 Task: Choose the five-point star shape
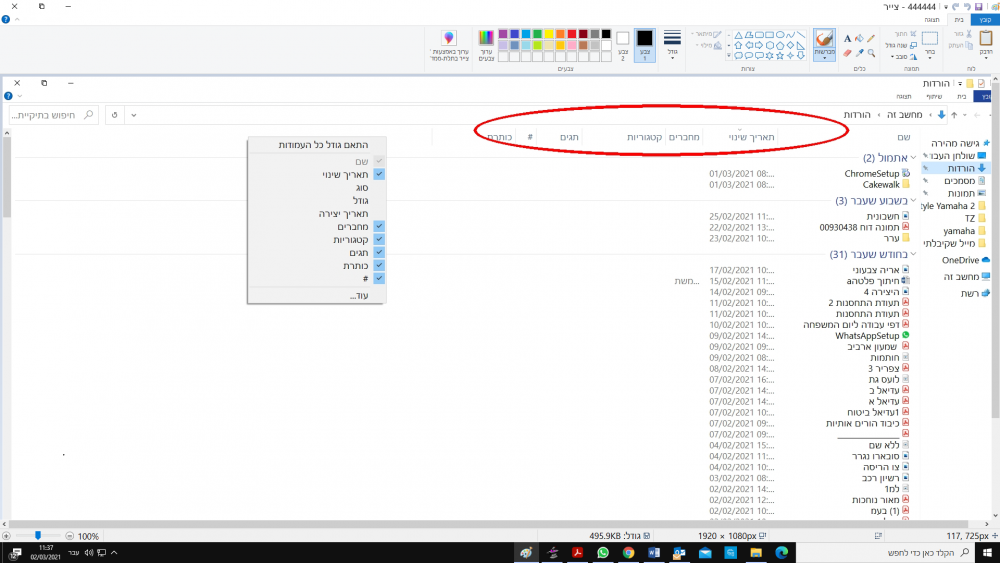pos(780,56)
